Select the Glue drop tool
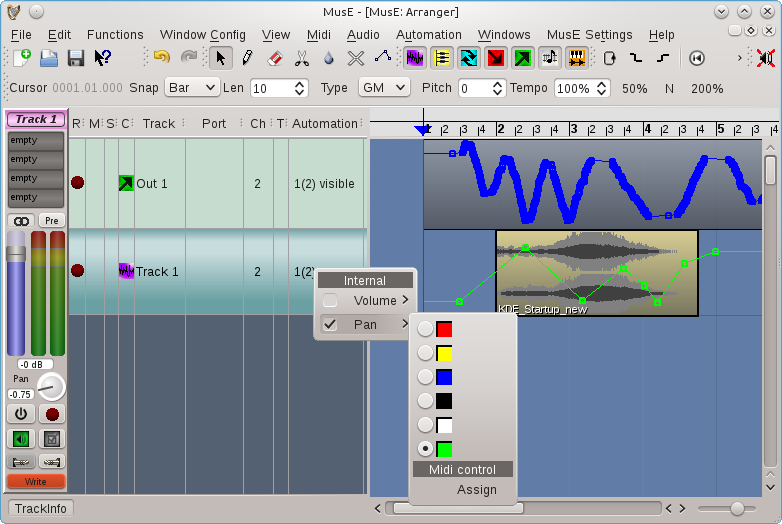This screenshot has width=782, height=524. tap(328, 58)
